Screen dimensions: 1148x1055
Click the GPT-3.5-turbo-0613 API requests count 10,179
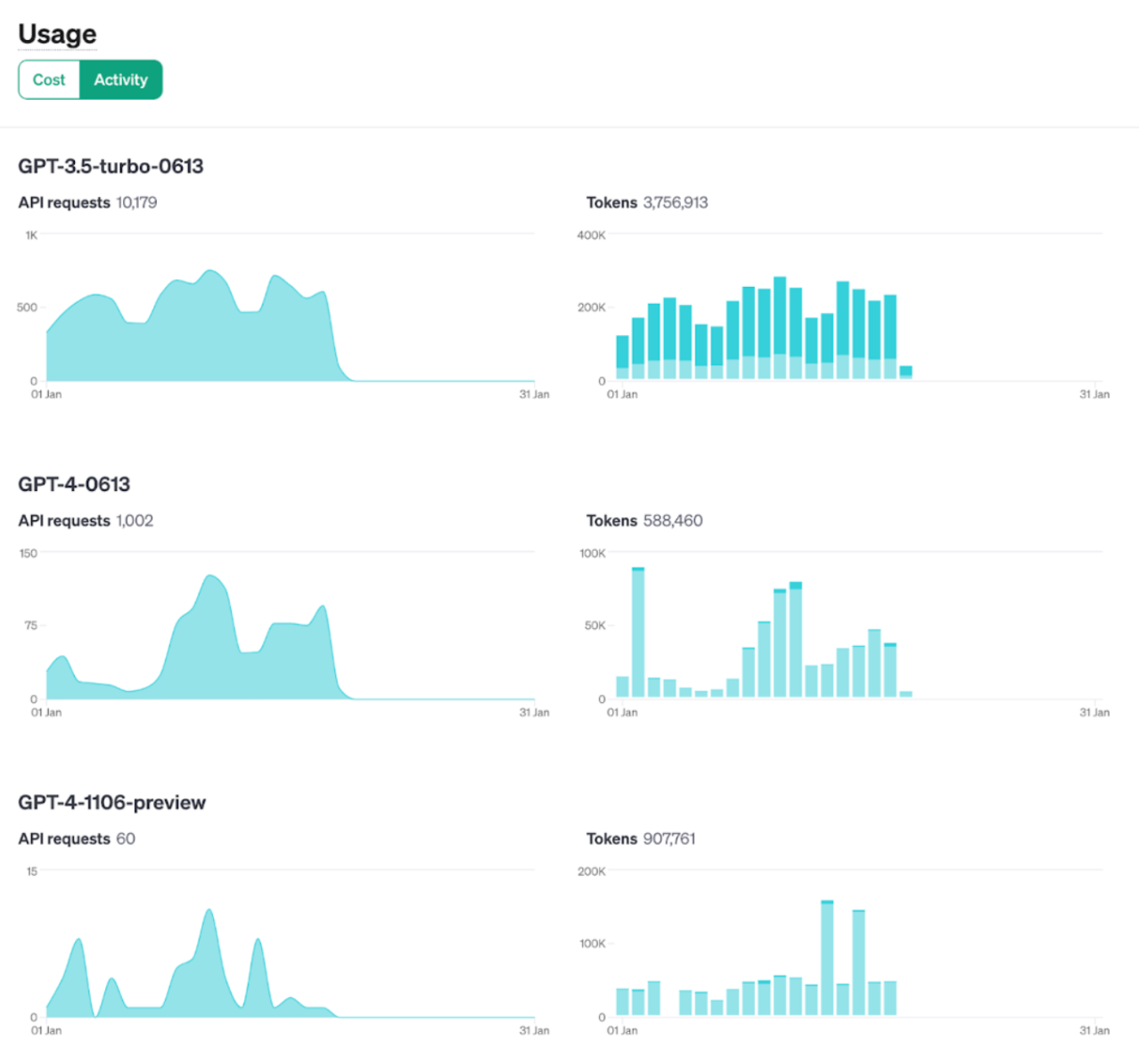point(136,203)
